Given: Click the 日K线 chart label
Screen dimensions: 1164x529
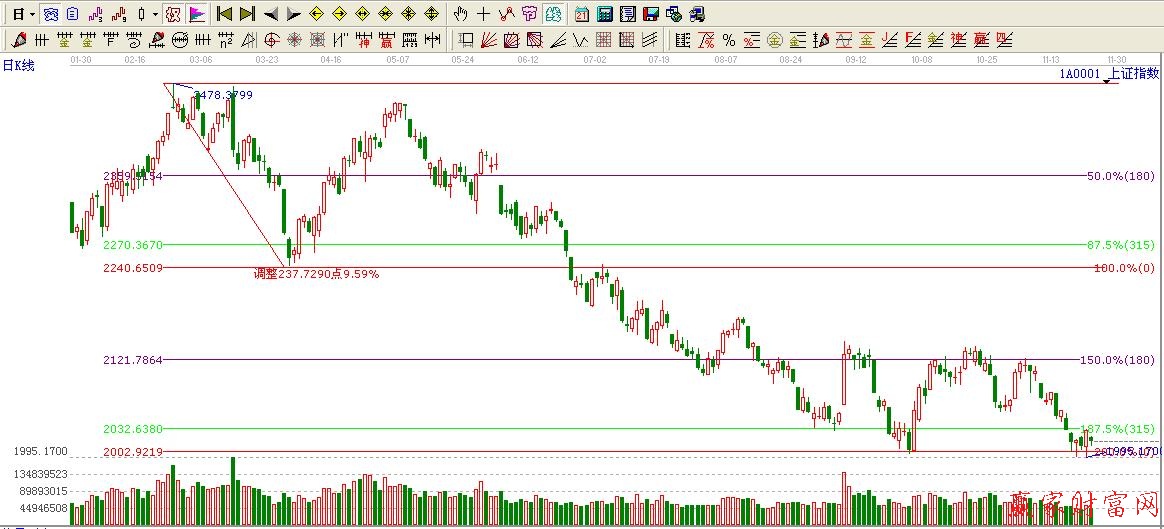Looking at the screenshot, I should [18, 65].
